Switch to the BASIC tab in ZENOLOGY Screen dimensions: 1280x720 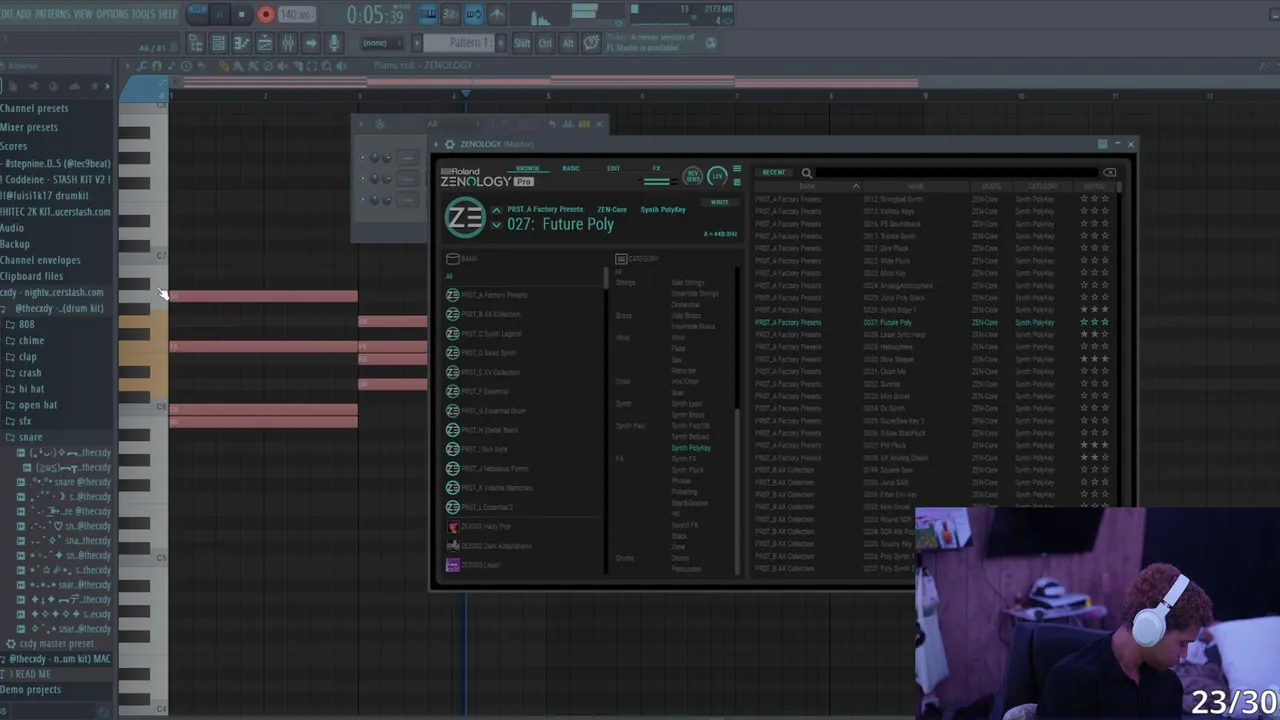pos(571,168)
